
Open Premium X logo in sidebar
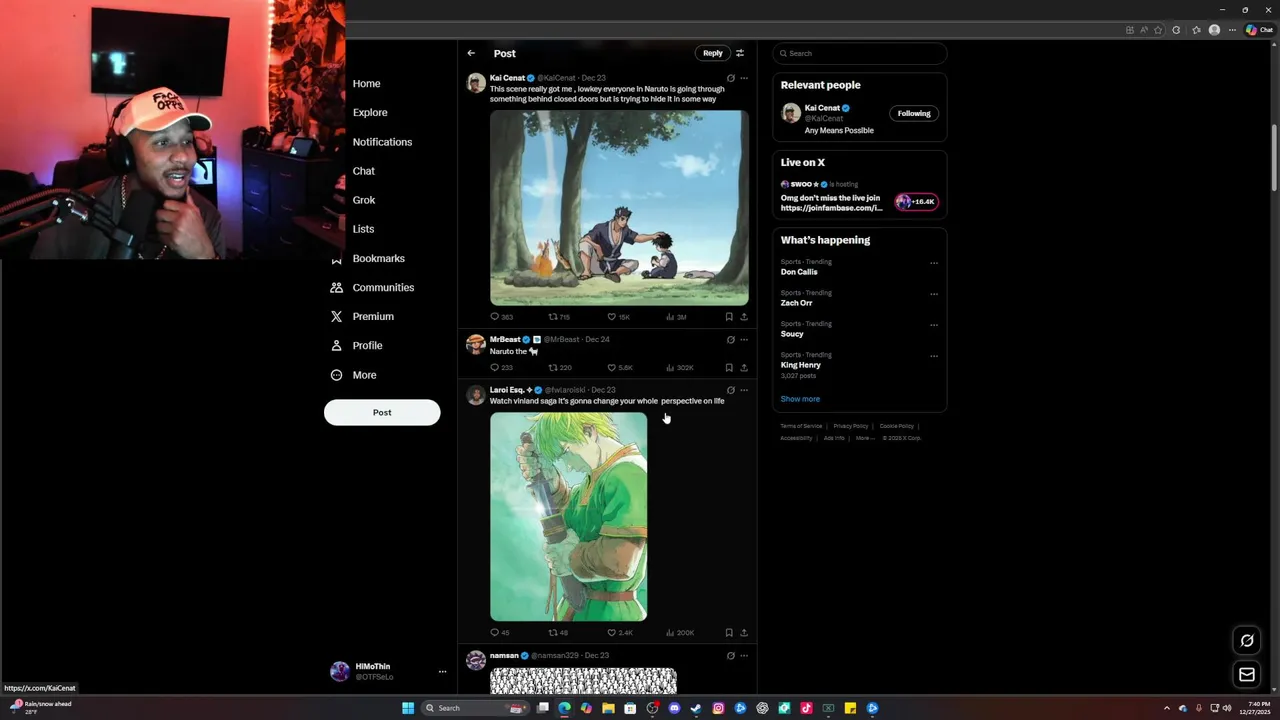pos(336,317)
